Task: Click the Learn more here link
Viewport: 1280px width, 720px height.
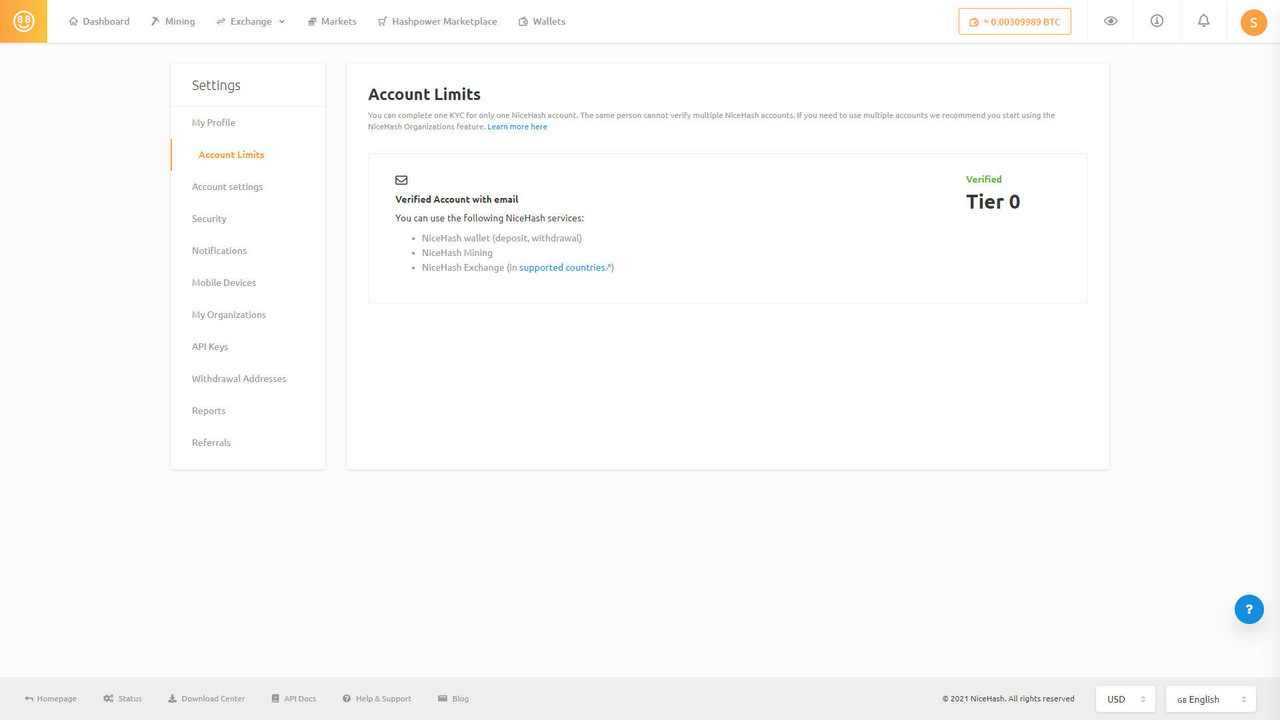Action: [x=517, y=126]
